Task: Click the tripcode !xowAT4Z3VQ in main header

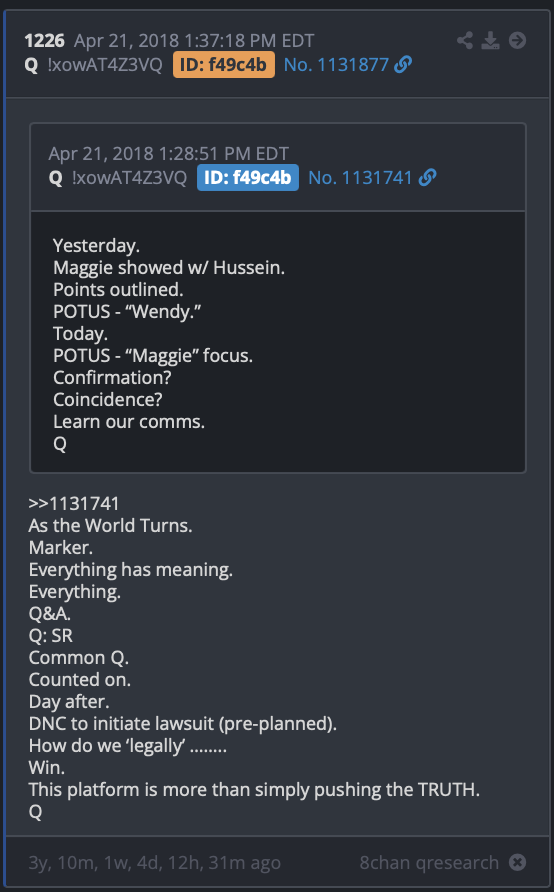Action: (x=105, y=65)
